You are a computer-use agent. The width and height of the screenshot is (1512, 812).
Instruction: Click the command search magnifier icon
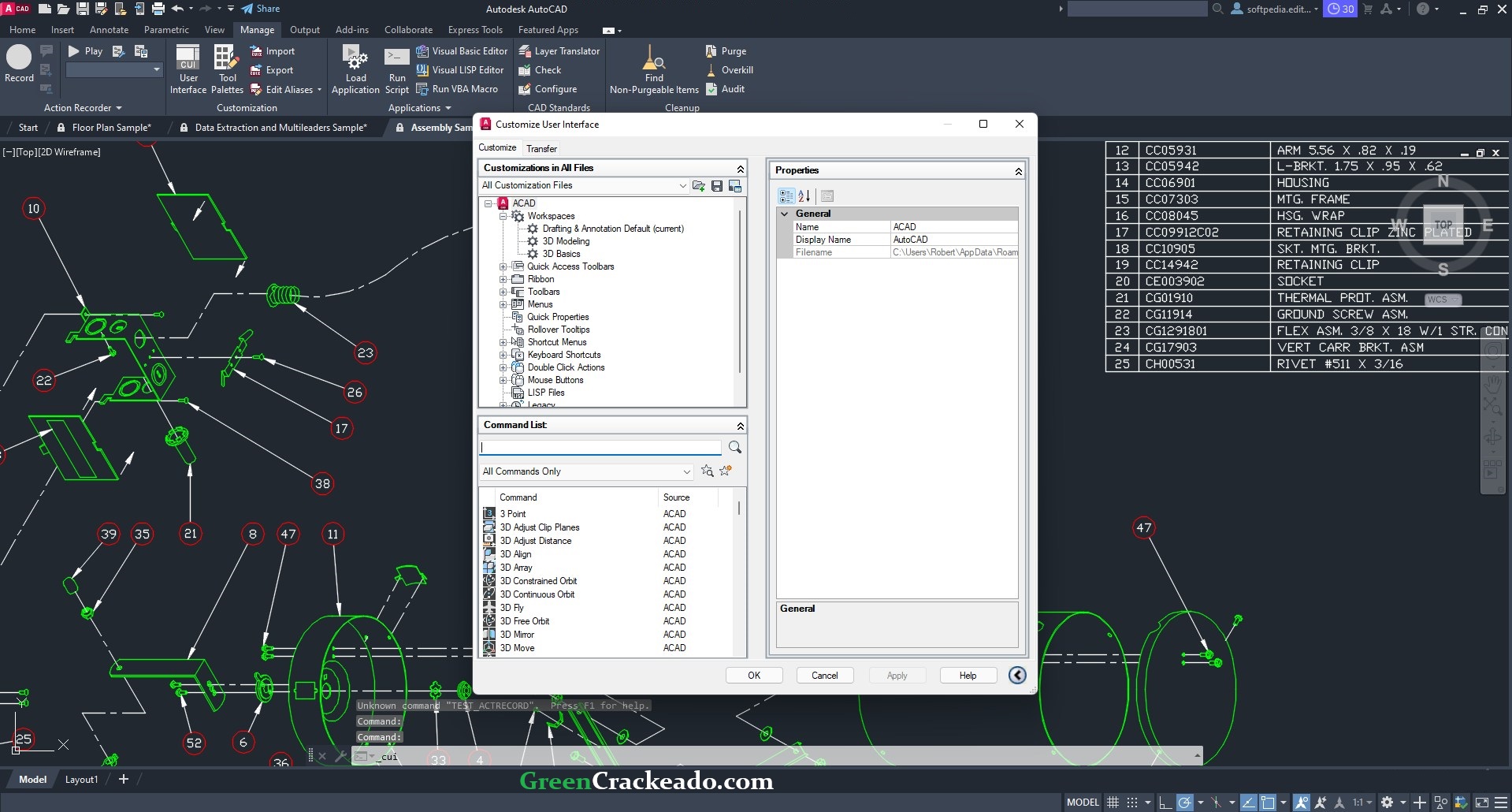734,447
